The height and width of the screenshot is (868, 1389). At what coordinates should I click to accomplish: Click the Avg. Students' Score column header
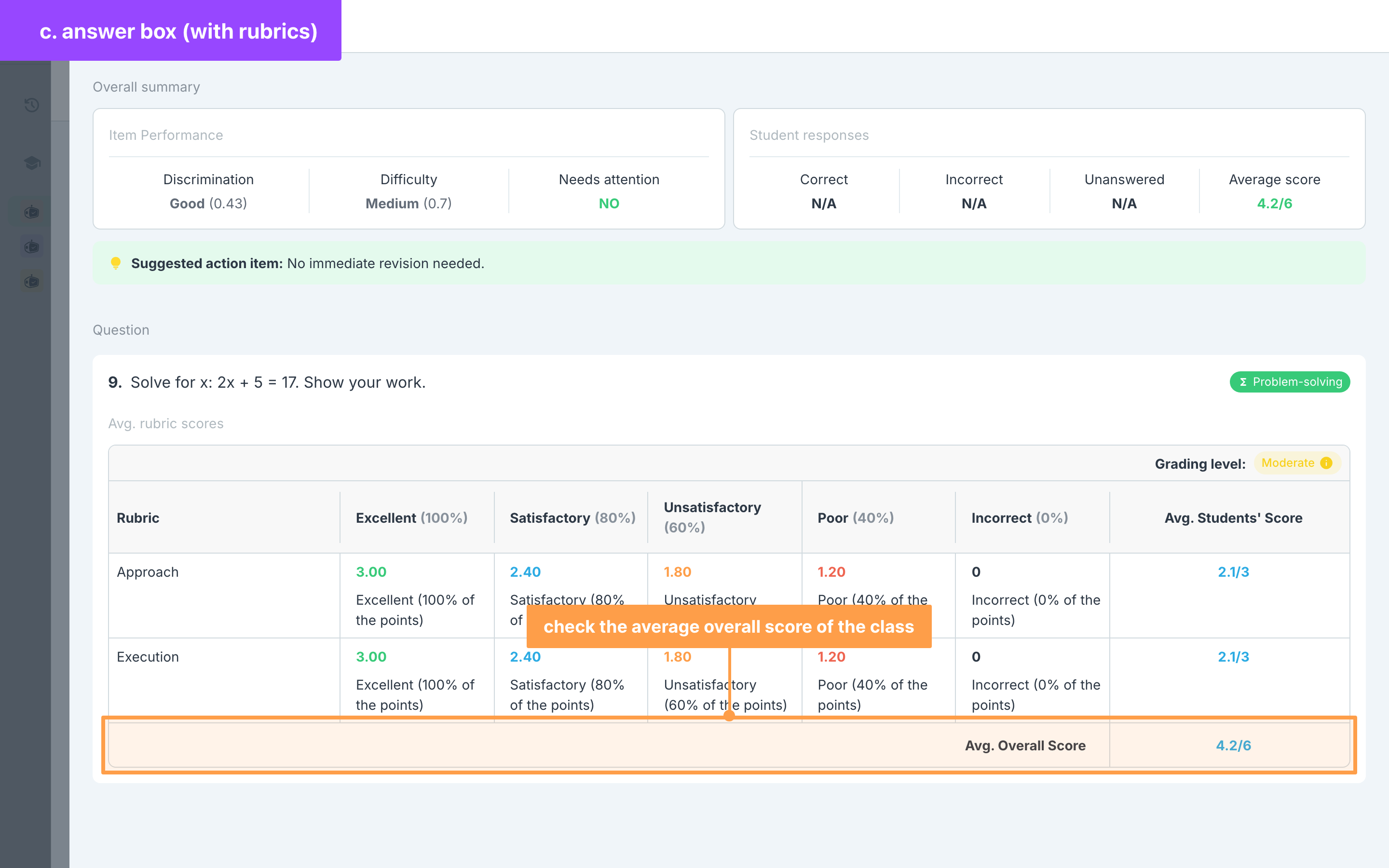click(x=1233, y=518)
